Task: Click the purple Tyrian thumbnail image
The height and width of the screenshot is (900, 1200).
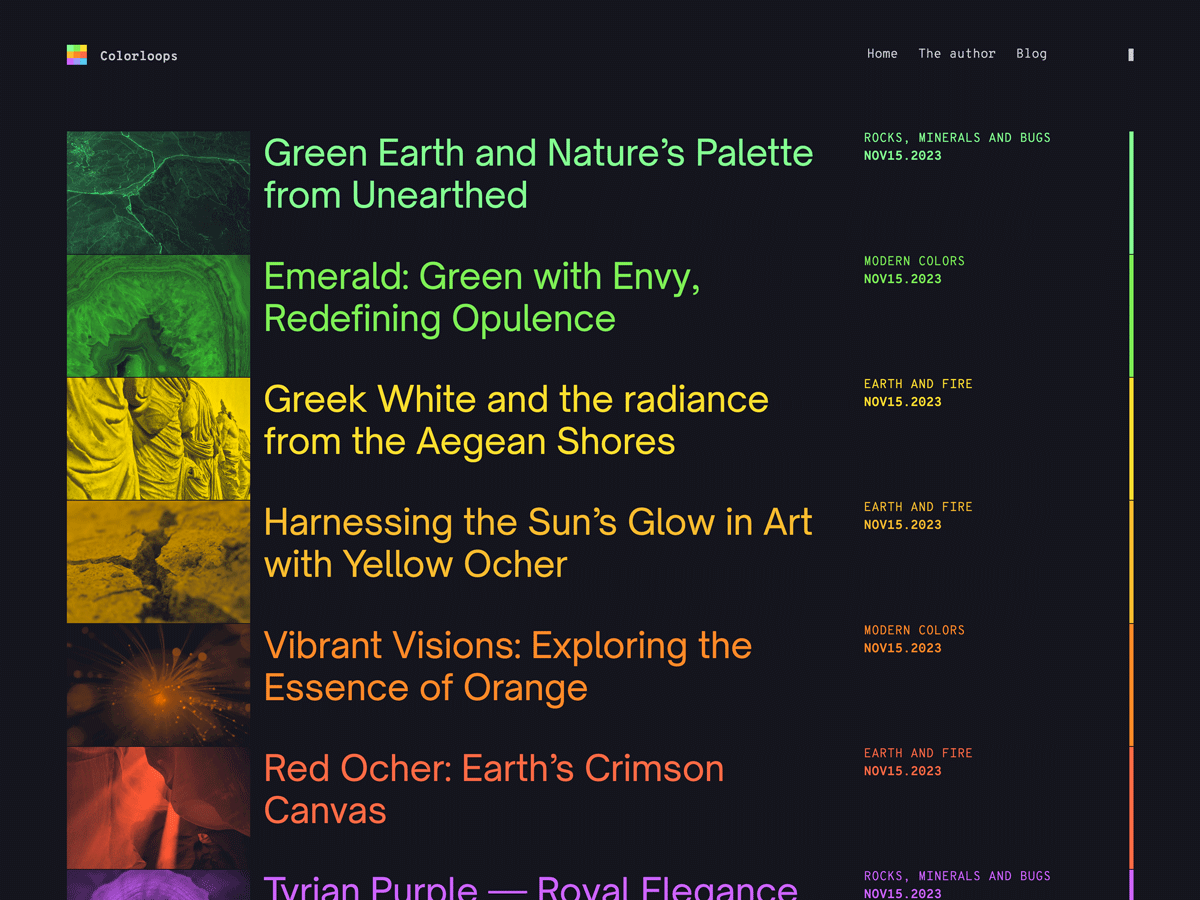Action: pyautogui.click(x=158, y=885)
